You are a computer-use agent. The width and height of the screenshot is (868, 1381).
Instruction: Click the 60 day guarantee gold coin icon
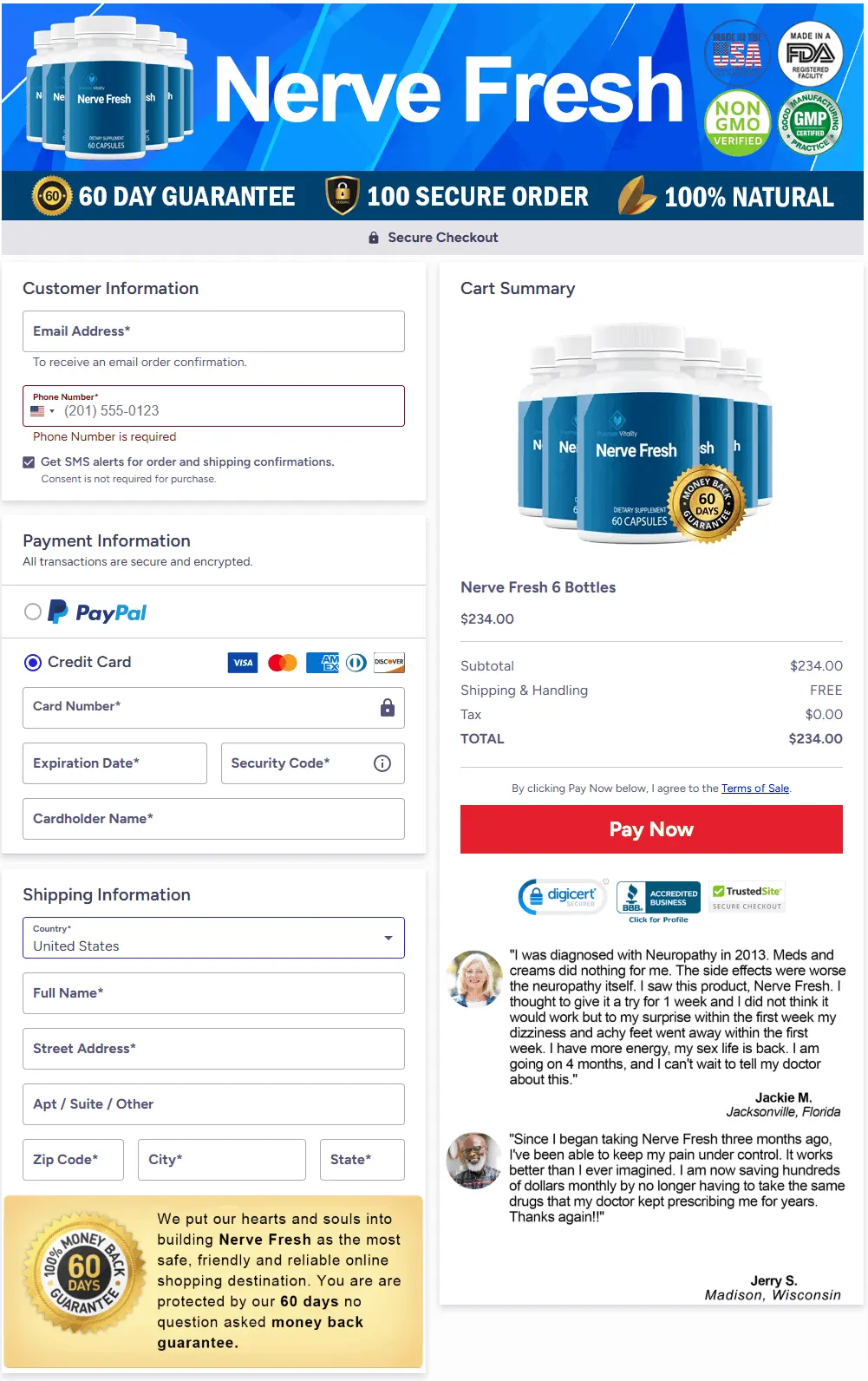(52, 196)
